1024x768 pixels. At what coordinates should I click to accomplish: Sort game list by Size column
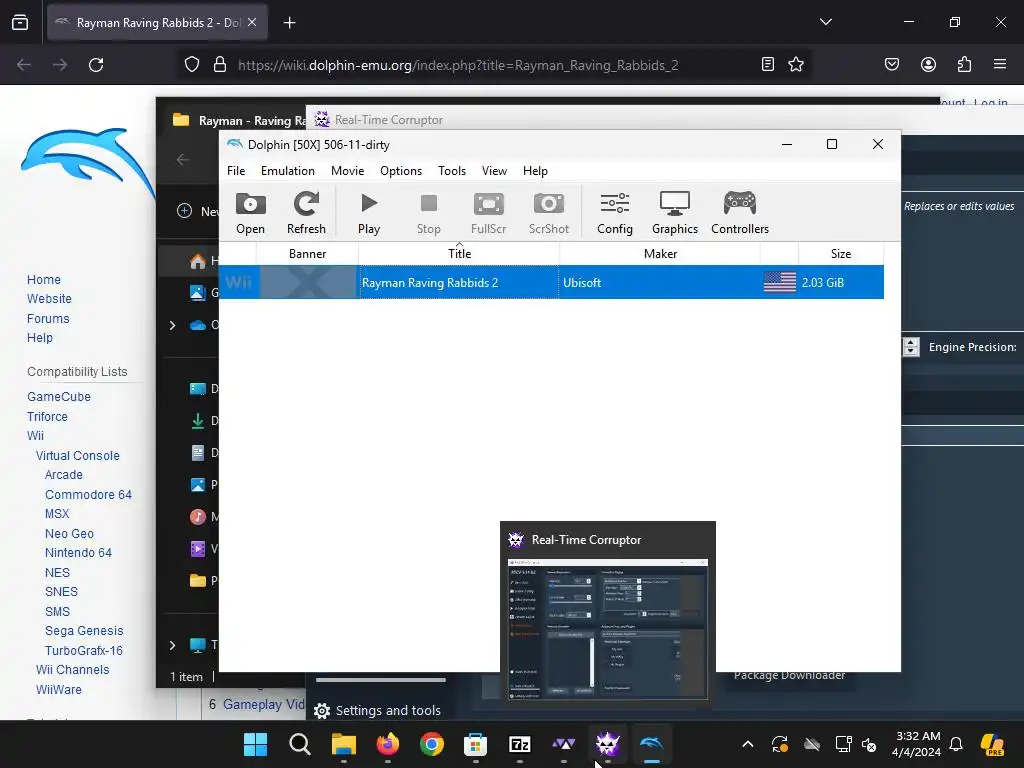[x=840, y=253]
